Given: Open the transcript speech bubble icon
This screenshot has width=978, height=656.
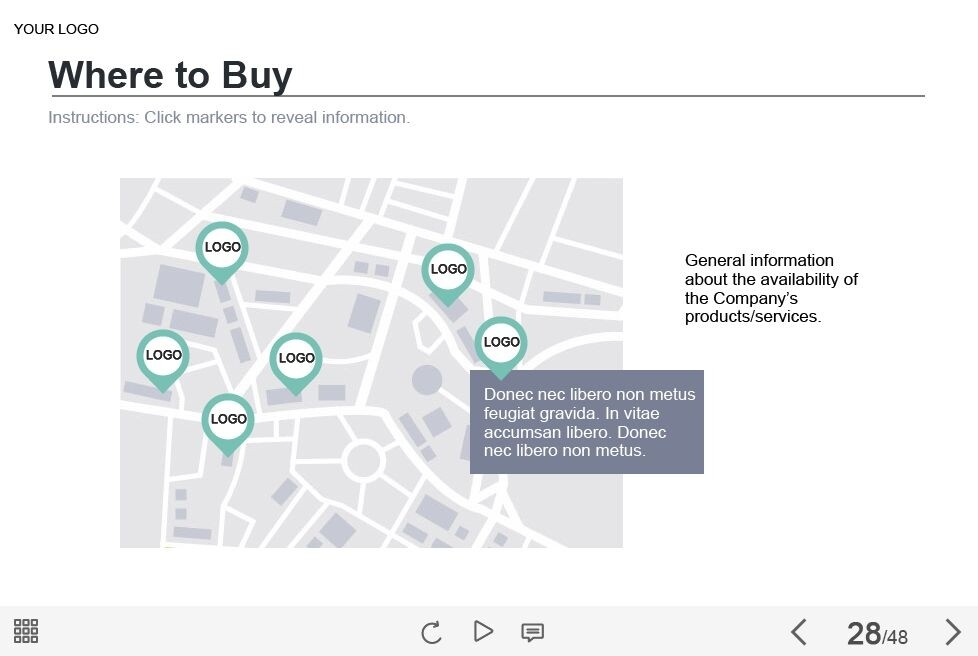Looking at the screenshot, I should 533,632.
